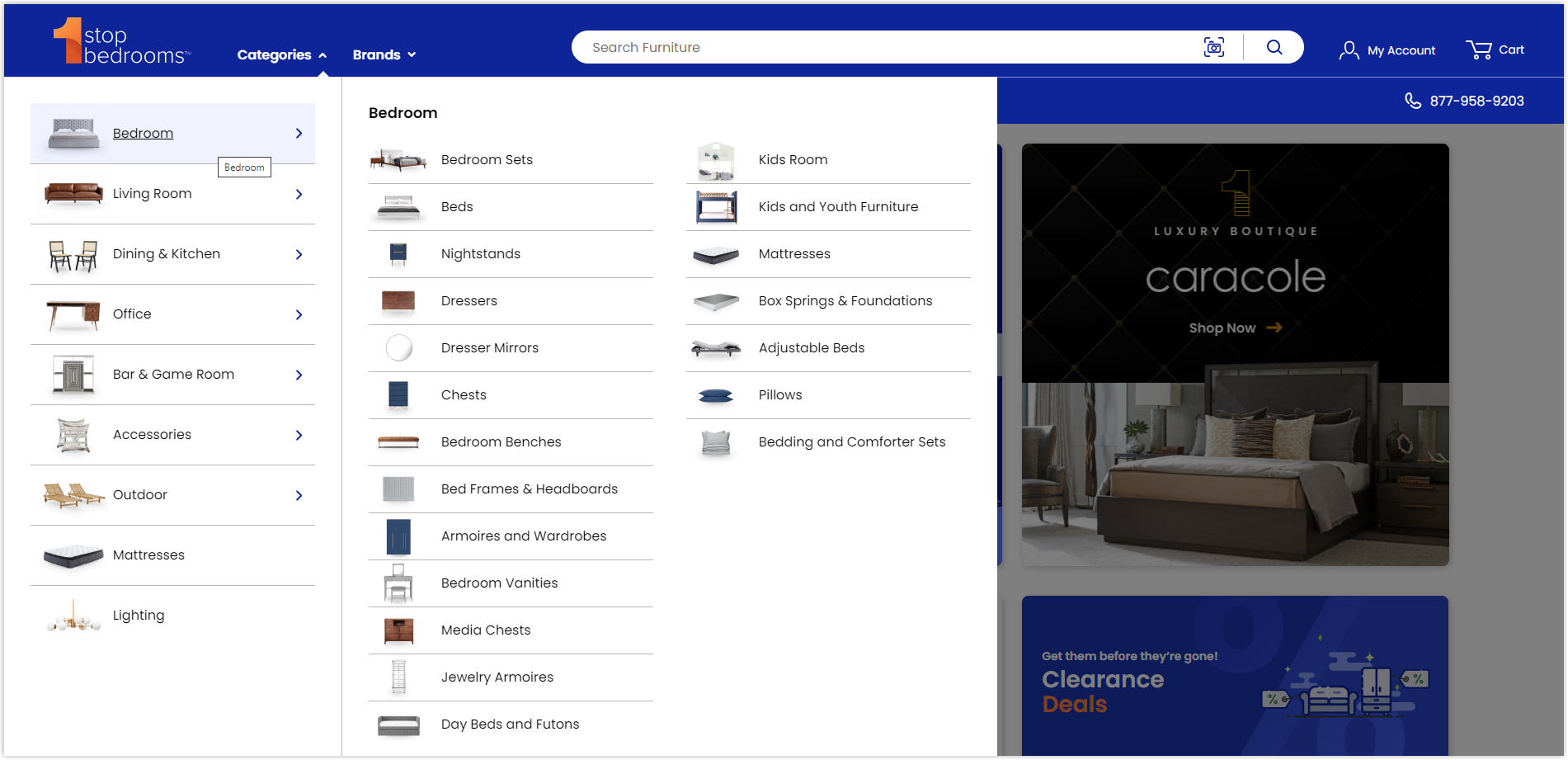Open the Bedding and Comforter Sets link
Screen dimensions: 1568x760
852,441
